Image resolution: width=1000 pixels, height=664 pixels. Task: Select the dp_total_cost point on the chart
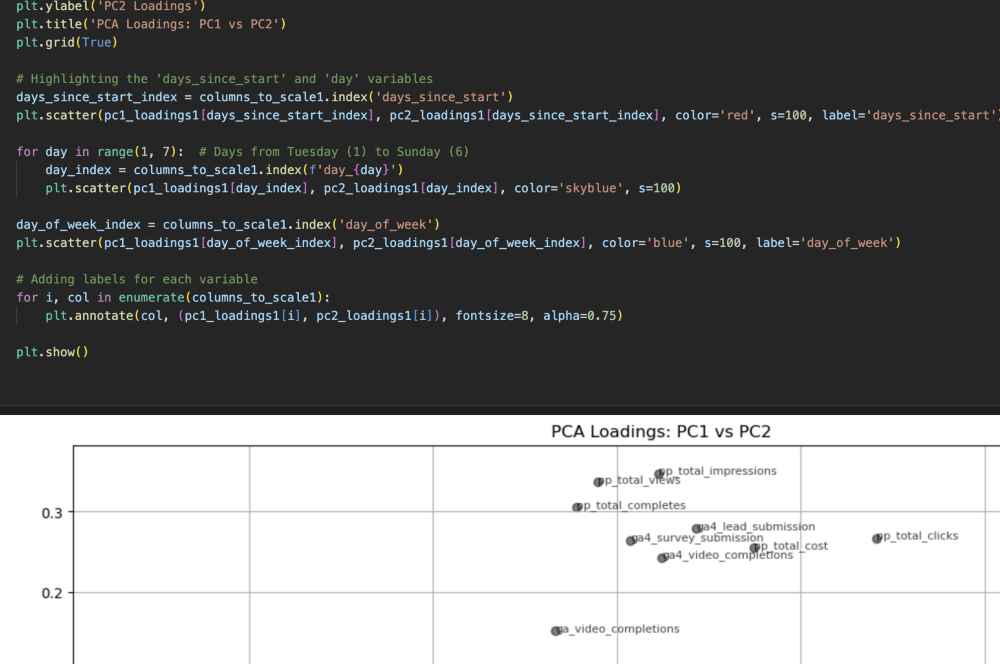[x=757, y=547]
